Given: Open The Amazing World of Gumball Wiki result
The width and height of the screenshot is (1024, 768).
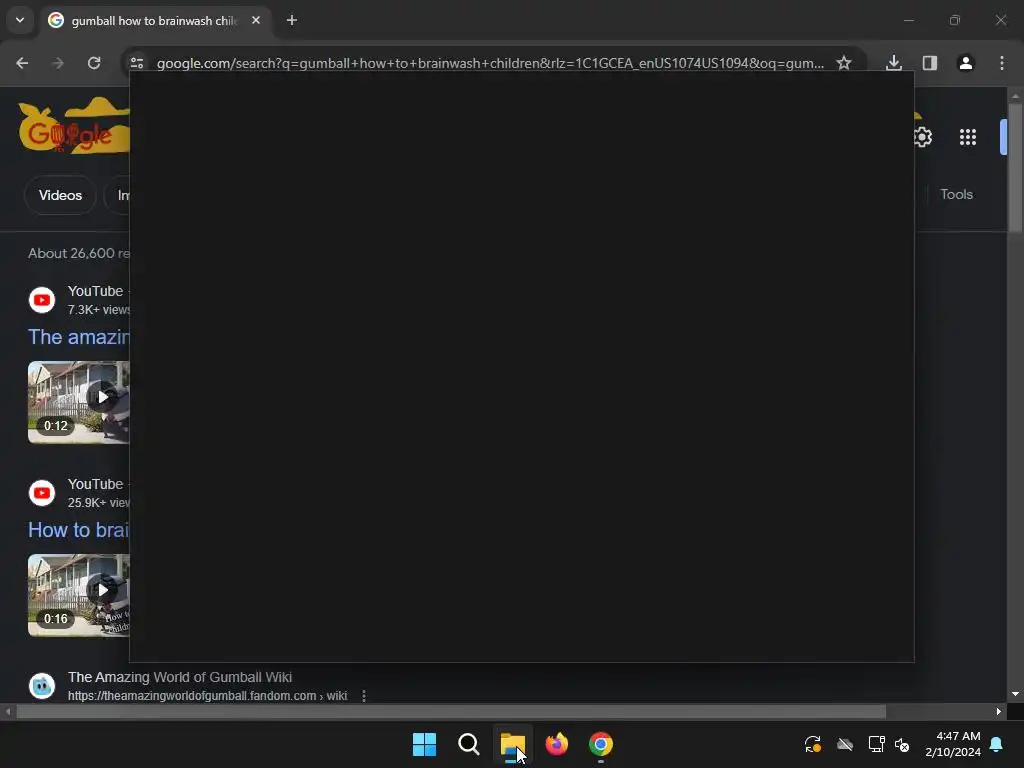Looking at the screenshot, I should [180, 677].
